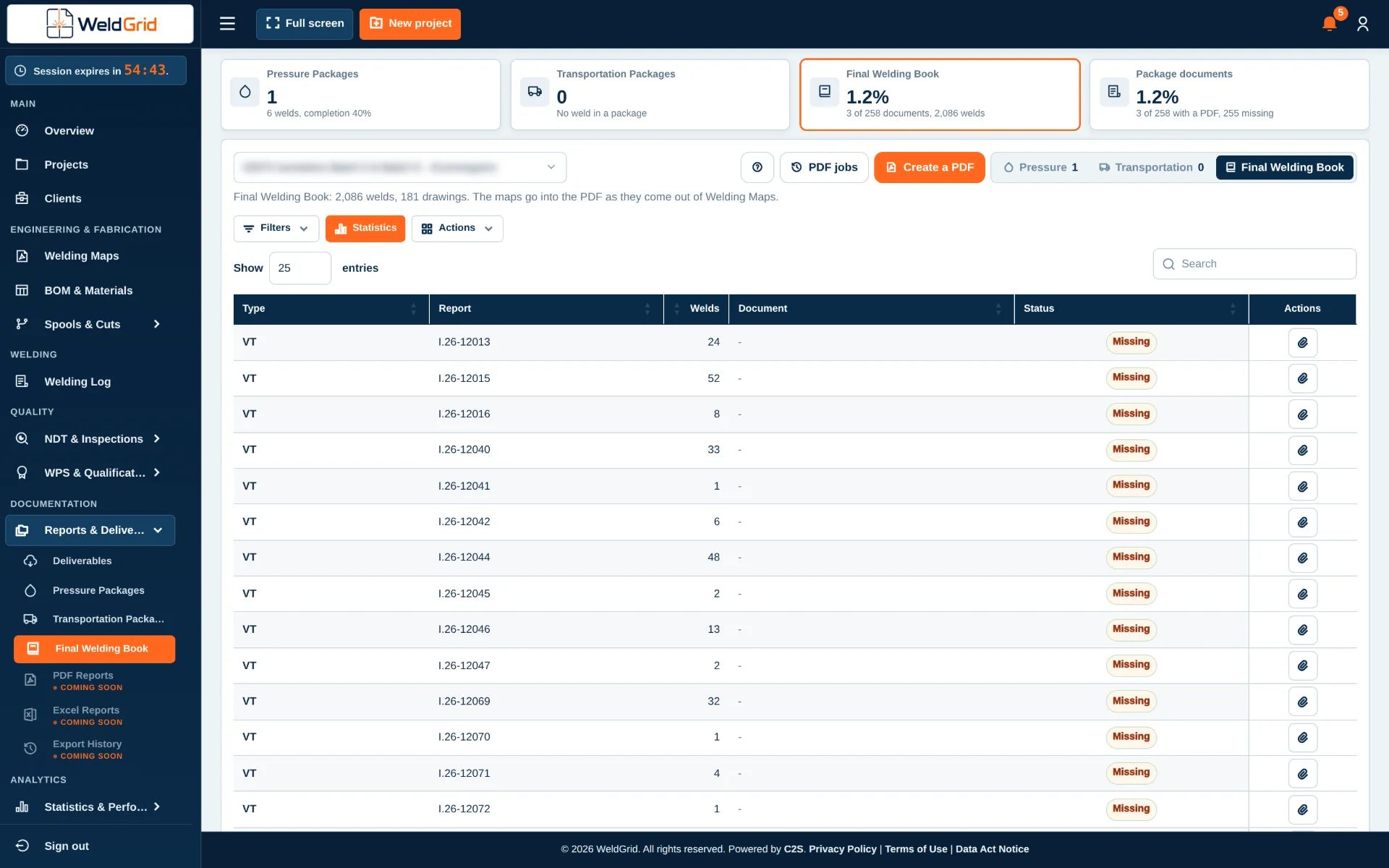Open the Actions dropdown
The width and height of the screenshot is (1389, 868).
tap(456, 229)
